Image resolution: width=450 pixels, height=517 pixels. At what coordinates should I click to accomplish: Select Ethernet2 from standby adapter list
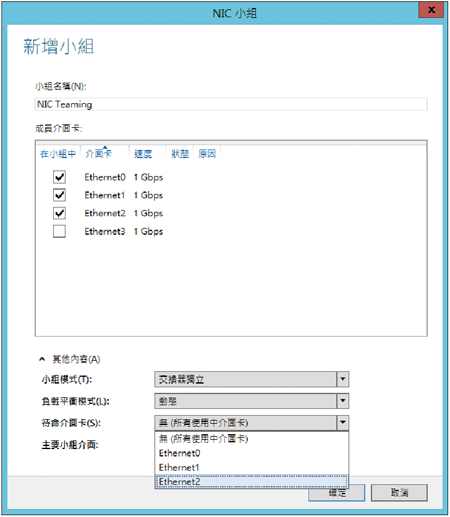252,482
